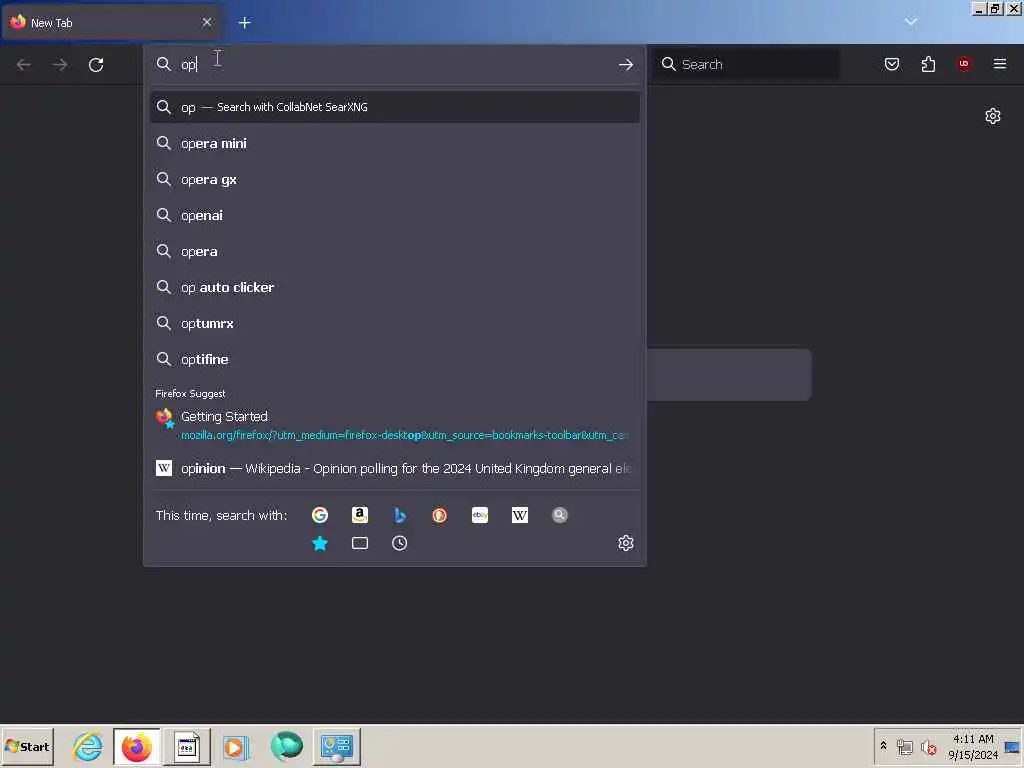Search with Google icon in one-off engines
This screenshot has height=768, width=1024.
click(x=319, y=515)
